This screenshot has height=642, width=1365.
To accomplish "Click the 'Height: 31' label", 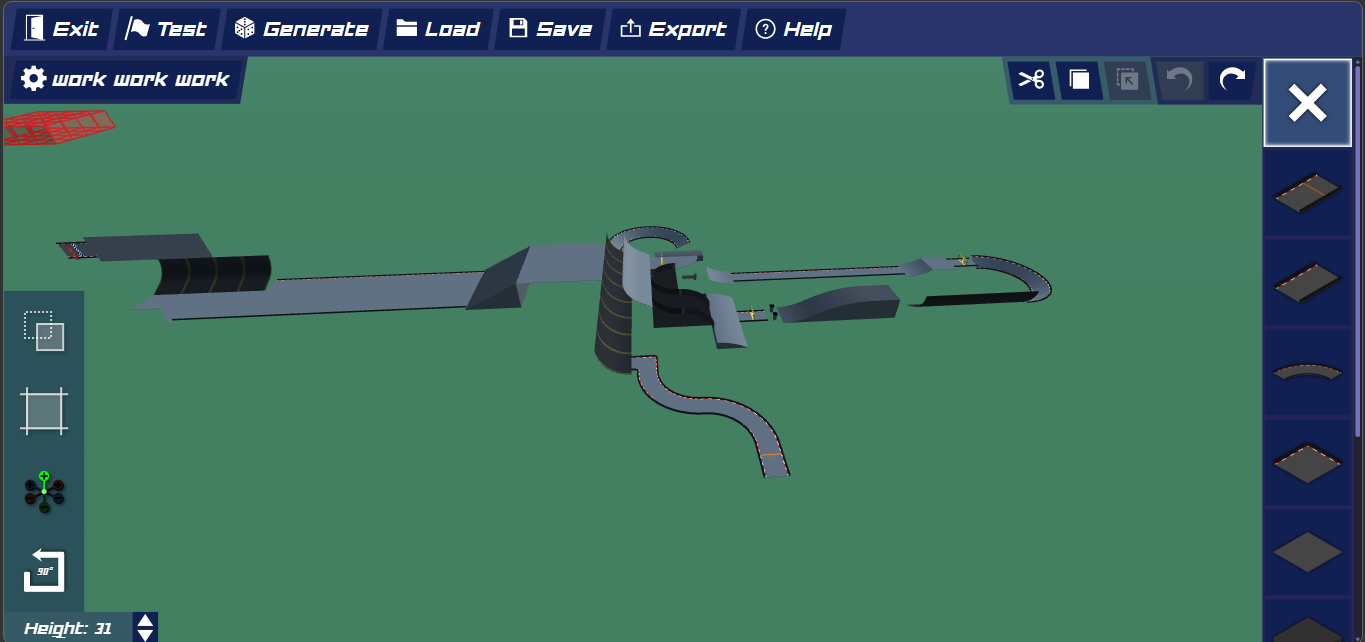I will [x=68, y=629].
